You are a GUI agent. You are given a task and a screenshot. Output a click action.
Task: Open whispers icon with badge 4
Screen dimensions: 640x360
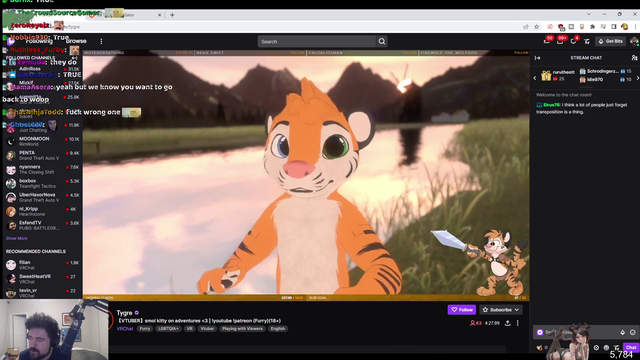573,41
